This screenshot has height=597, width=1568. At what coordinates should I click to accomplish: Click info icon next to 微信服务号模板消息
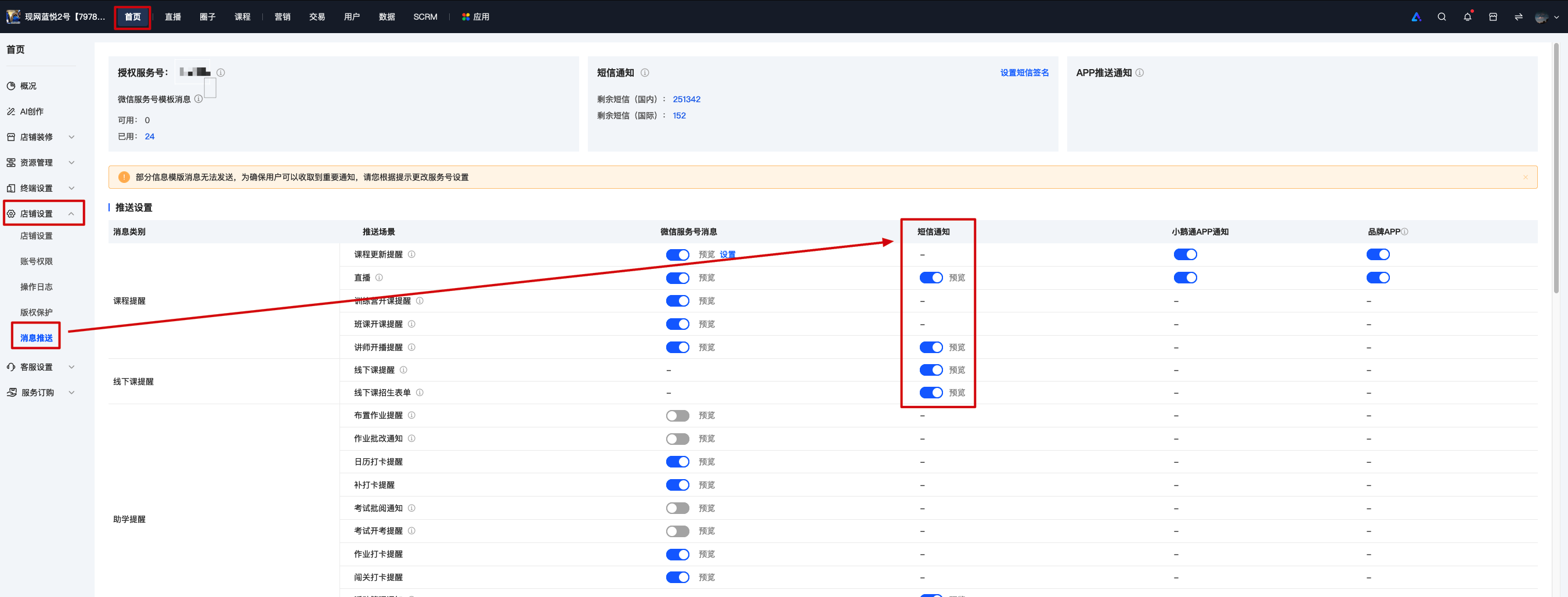(x=198, y=99)
